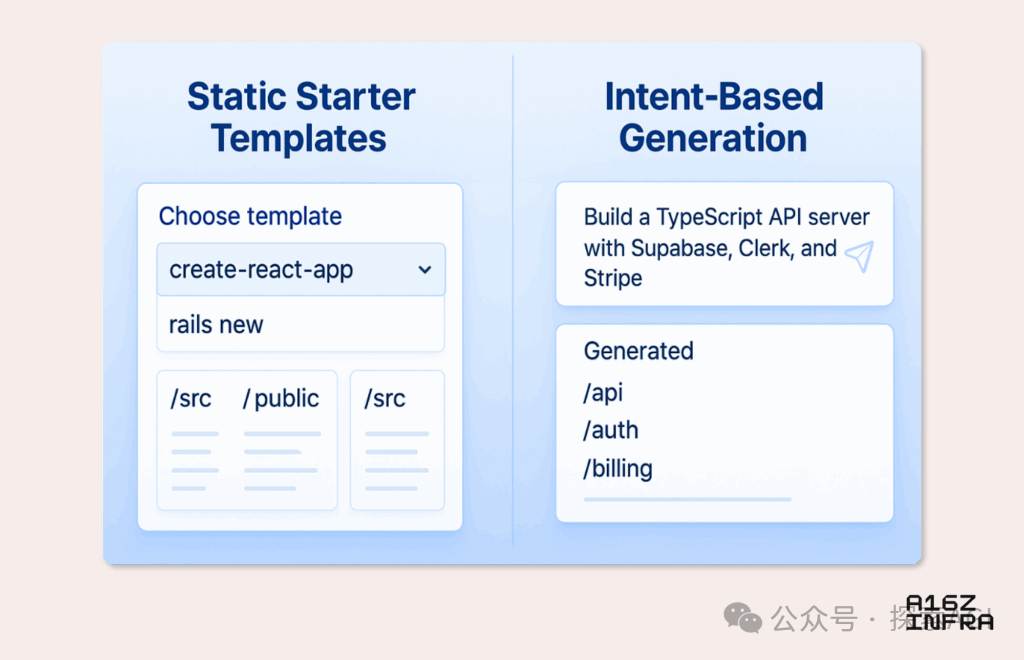Click the Static Starter Templates heading
1024x660 pixels.
pyautogui.click(x=301, y=118)
